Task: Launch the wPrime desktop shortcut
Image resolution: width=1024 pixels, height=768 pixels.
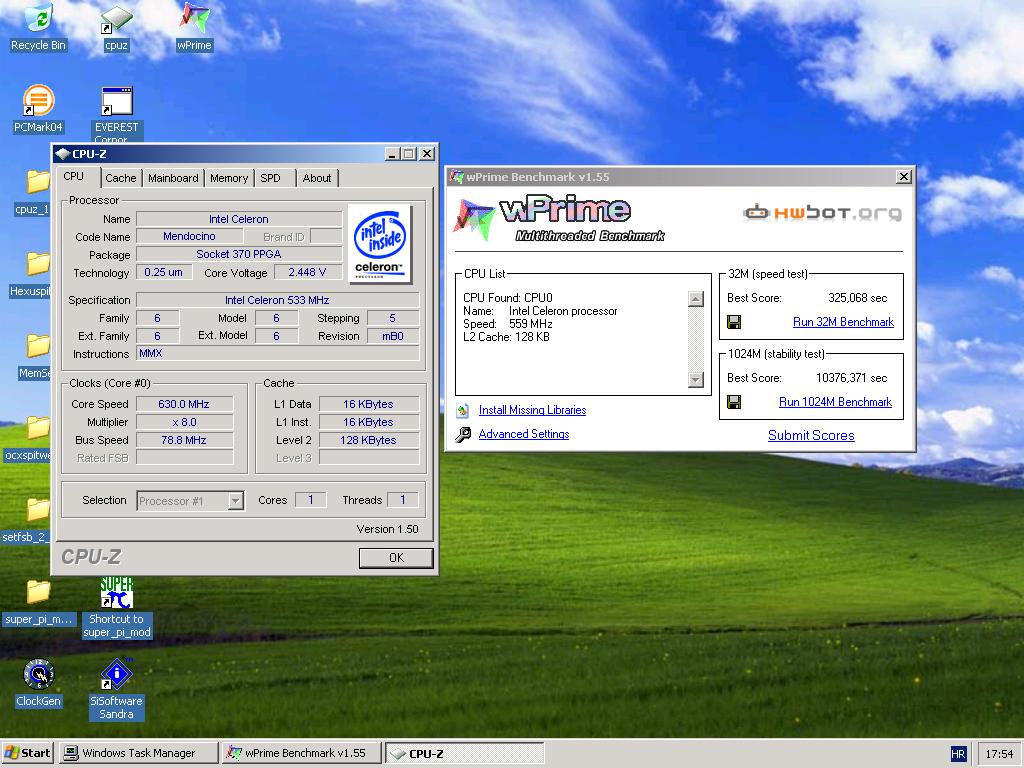Action: point(194,27)
